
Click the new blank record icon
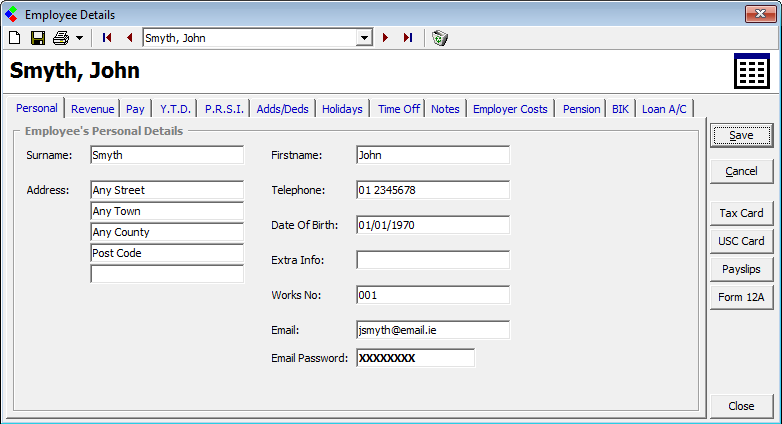tap(14, 38)
